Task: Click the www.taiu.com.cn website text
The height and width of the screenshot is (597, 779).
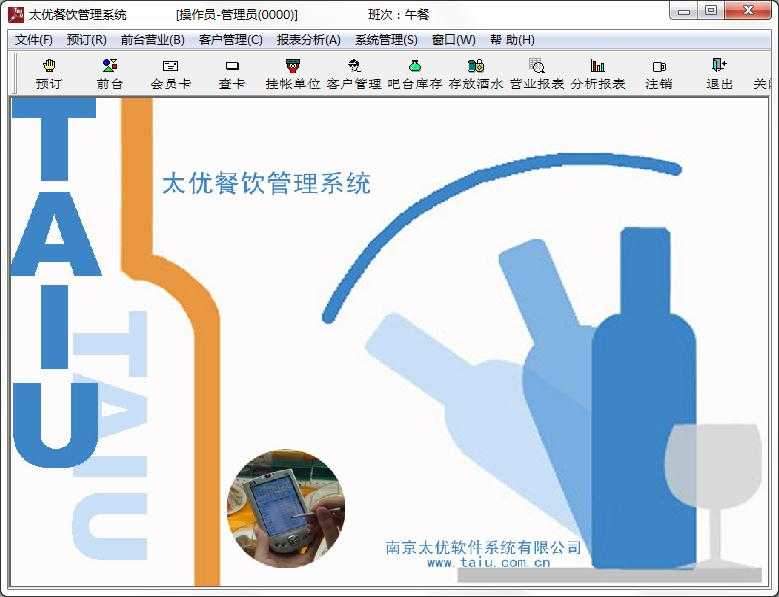Action: 488,563
